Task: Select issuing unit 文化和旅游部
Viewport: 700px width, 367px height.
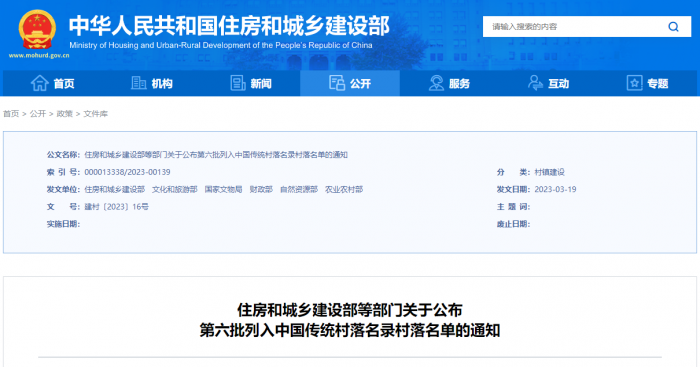Action: coord(175,189)
